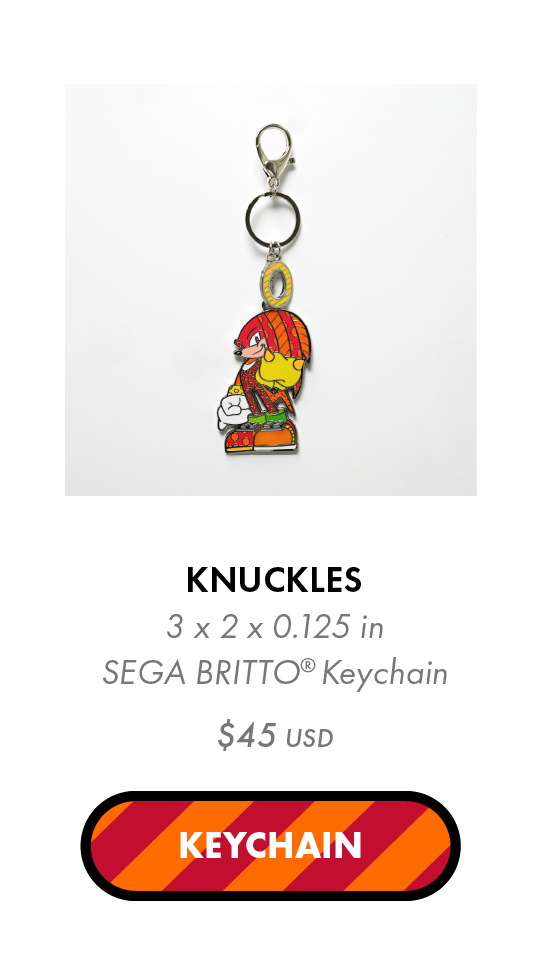This screenshot has height=975, width=541.
Task: Open the KNUCKLES product title
Action: pyautogui.click(x=274, y=581)
